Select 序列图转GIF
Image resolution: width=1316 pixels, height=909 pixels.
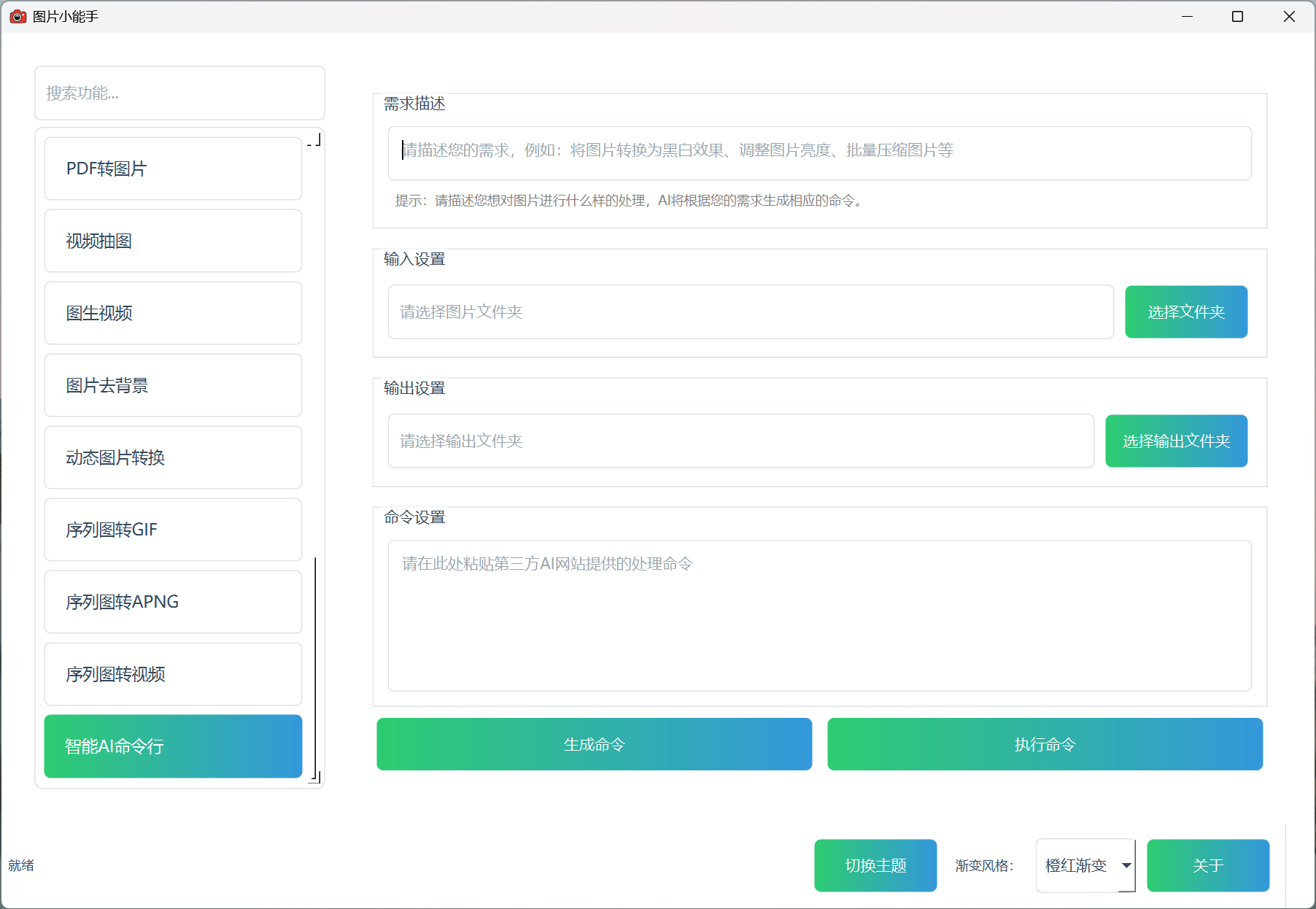point(173,530)
